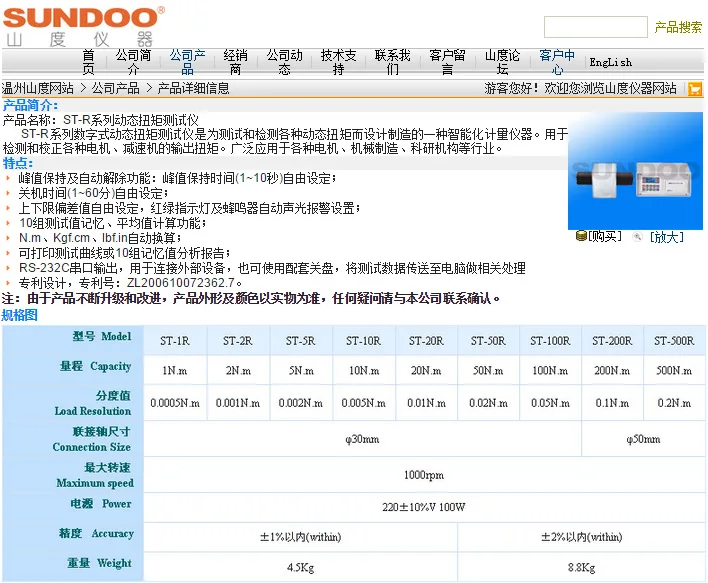
Task: Click the 规格图 heading
Action: 19,315
